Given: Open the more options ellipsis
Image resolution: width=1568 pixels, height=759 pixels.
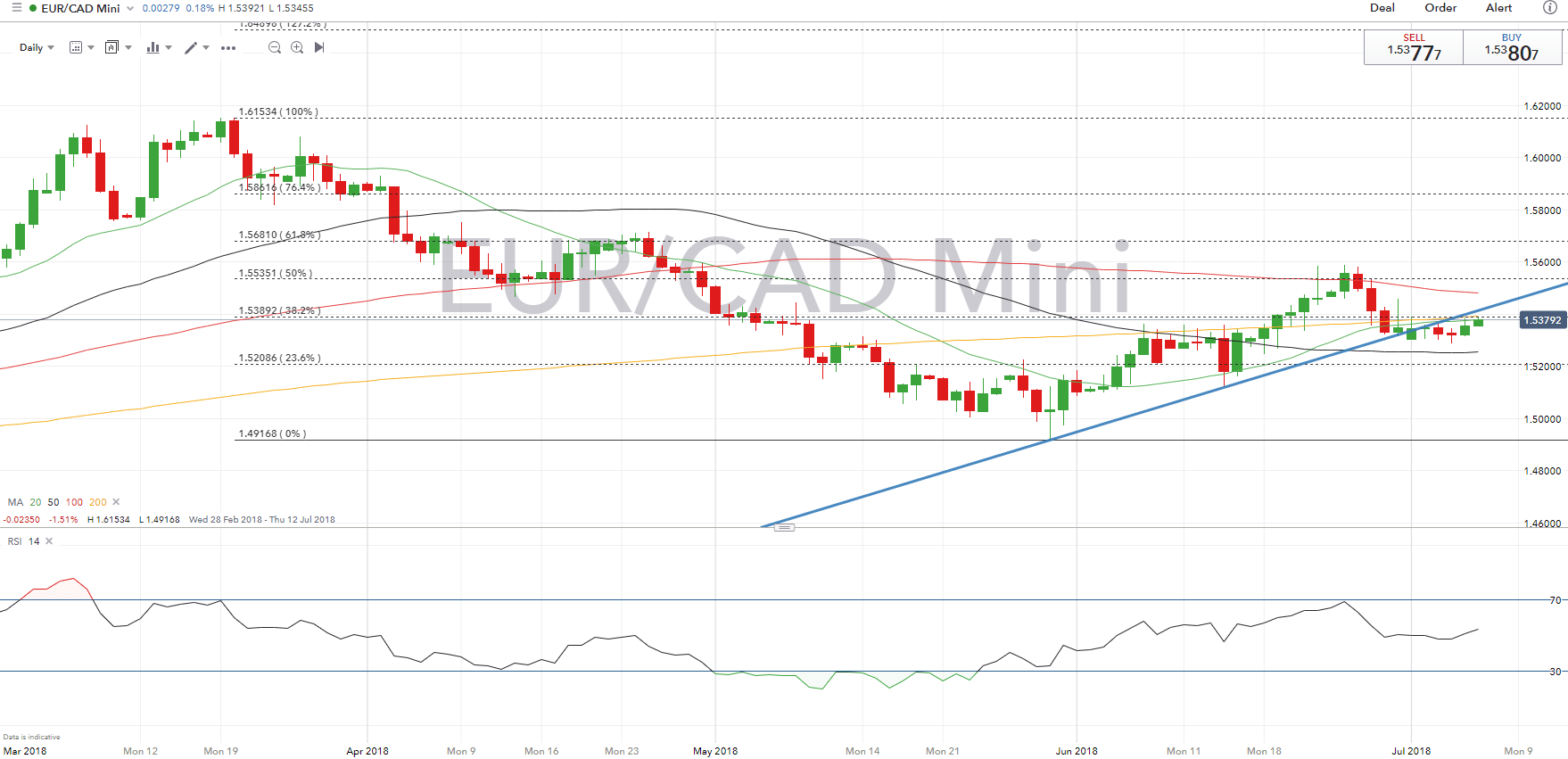Looking at the screenshot, I should pos(228,48).
